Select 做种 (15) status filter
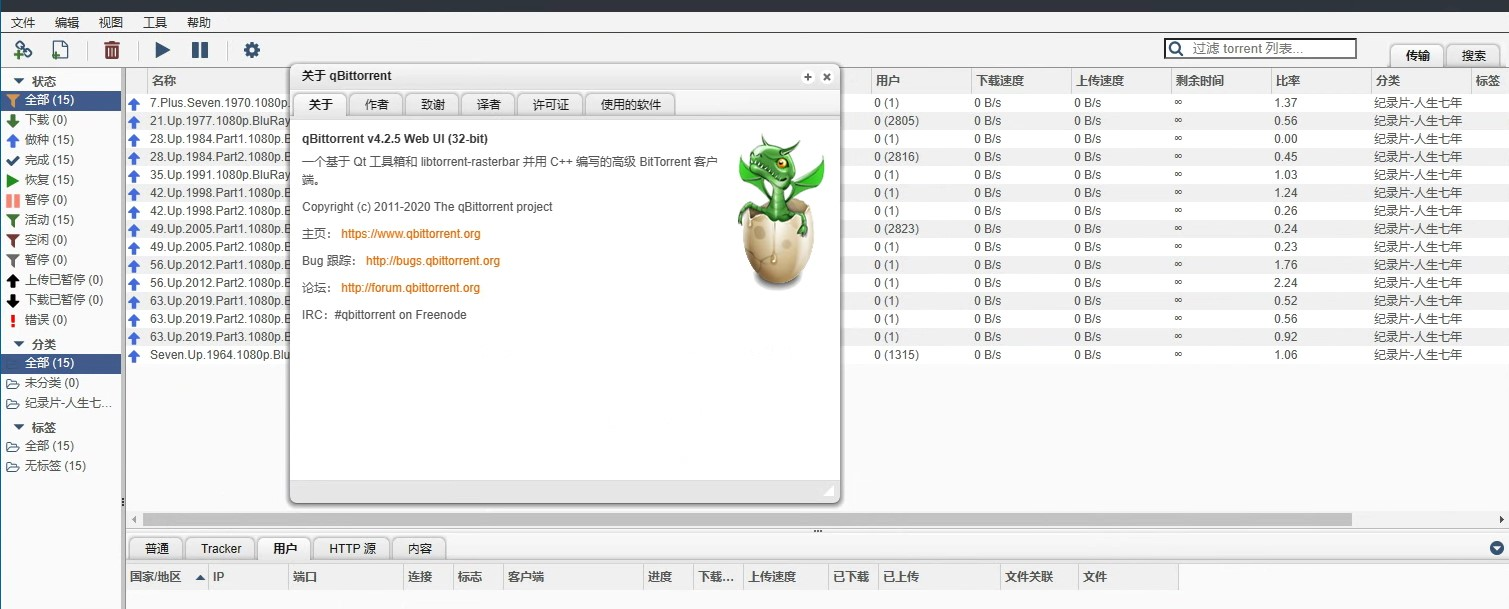Image resolution: width=1509 pixels, height=609 pixels. click(x=61, y=140)
